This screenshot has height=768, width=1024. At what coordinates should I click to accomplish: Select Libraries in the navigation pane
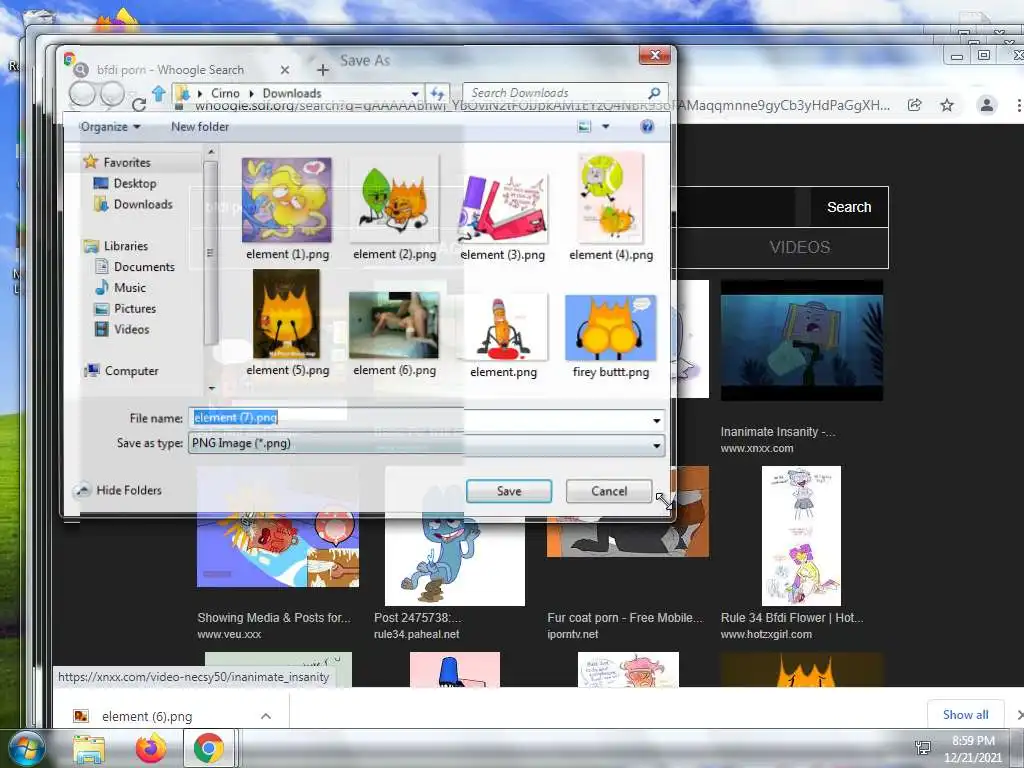(x=116, y=246)
